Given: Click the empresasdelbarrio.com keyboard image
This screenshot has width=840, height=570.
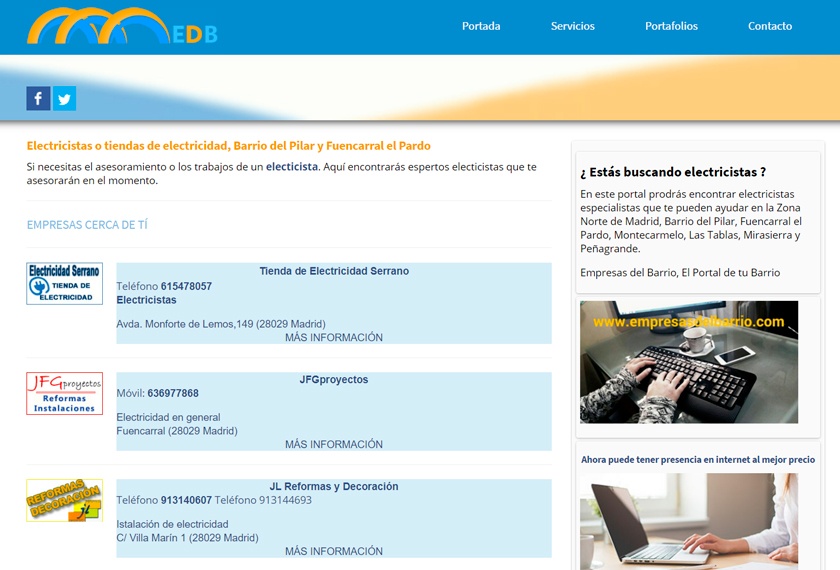Looking at the screenshot, I should [689, 362].
